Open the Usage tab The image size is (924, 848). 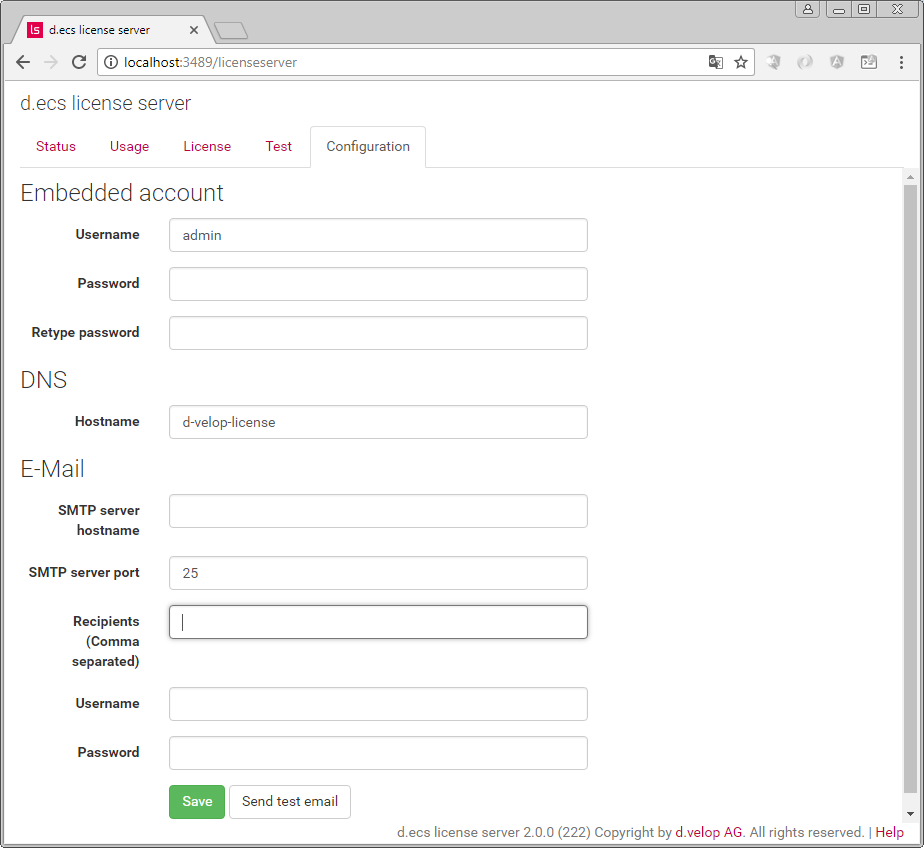tap(129, 146)
